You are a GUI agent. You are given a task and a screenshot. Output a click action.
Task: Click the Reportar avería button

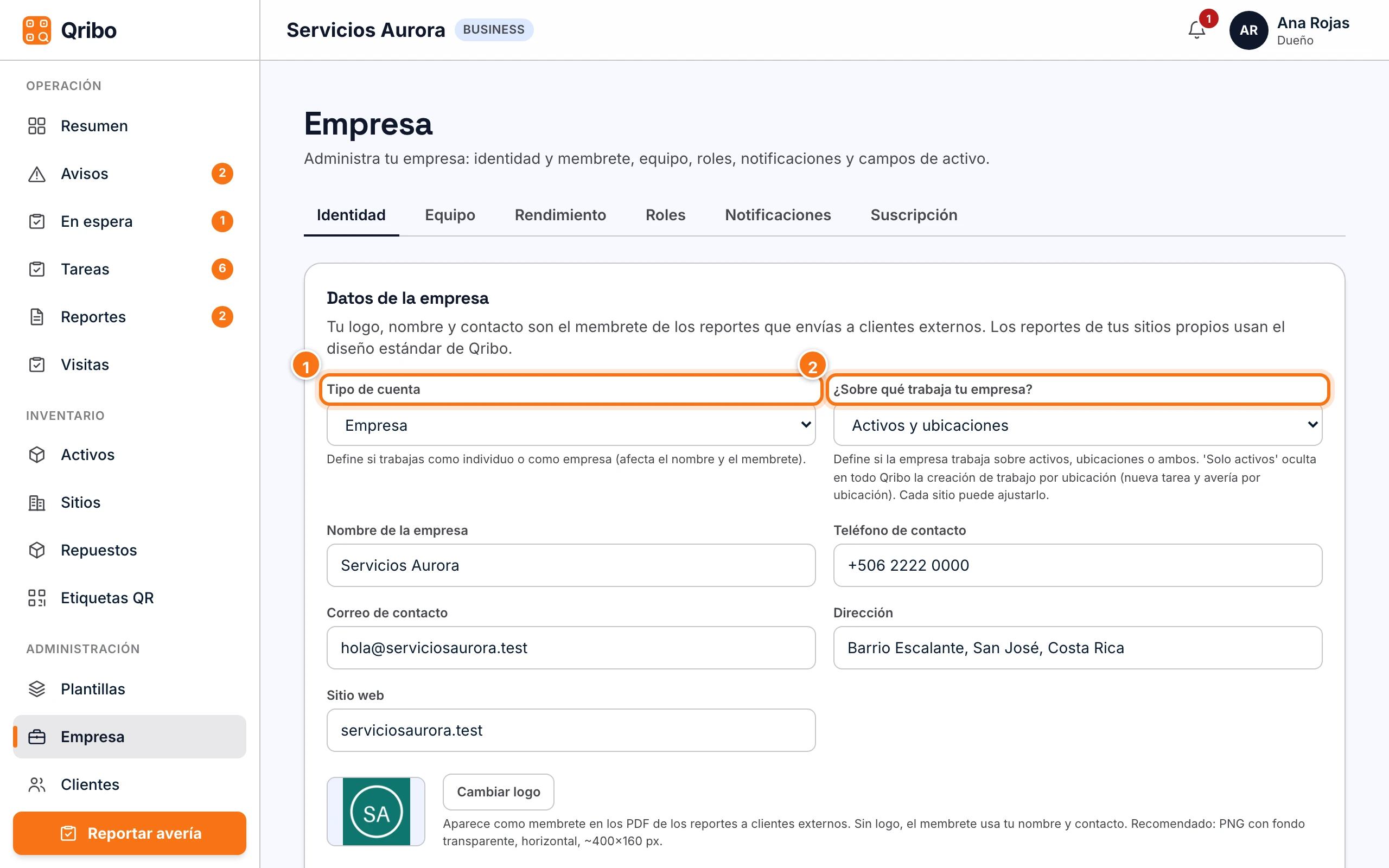130,832
